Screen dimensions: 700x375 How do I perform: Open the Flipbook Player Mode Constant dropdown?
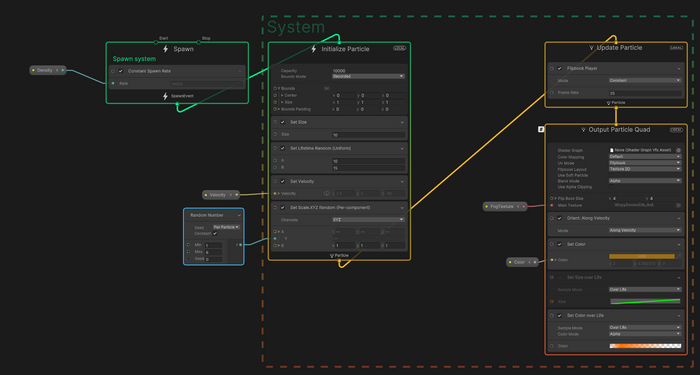[645, 80]
